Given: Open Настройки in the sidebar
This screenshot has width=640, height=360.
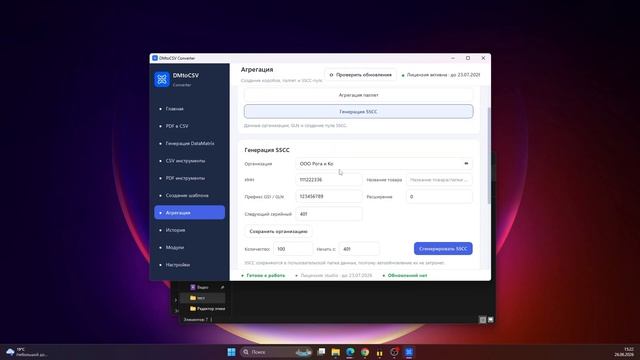Looking at the screenshot, I should point(189,265).
